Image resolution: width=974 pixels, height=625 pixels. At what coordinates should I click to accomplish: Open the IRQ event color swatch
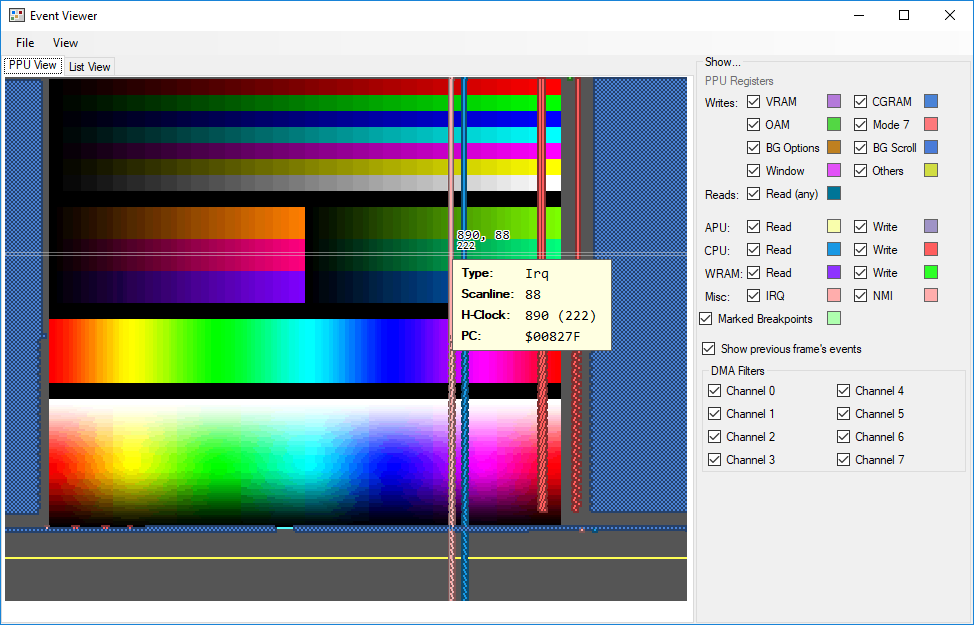click(834, 296)
